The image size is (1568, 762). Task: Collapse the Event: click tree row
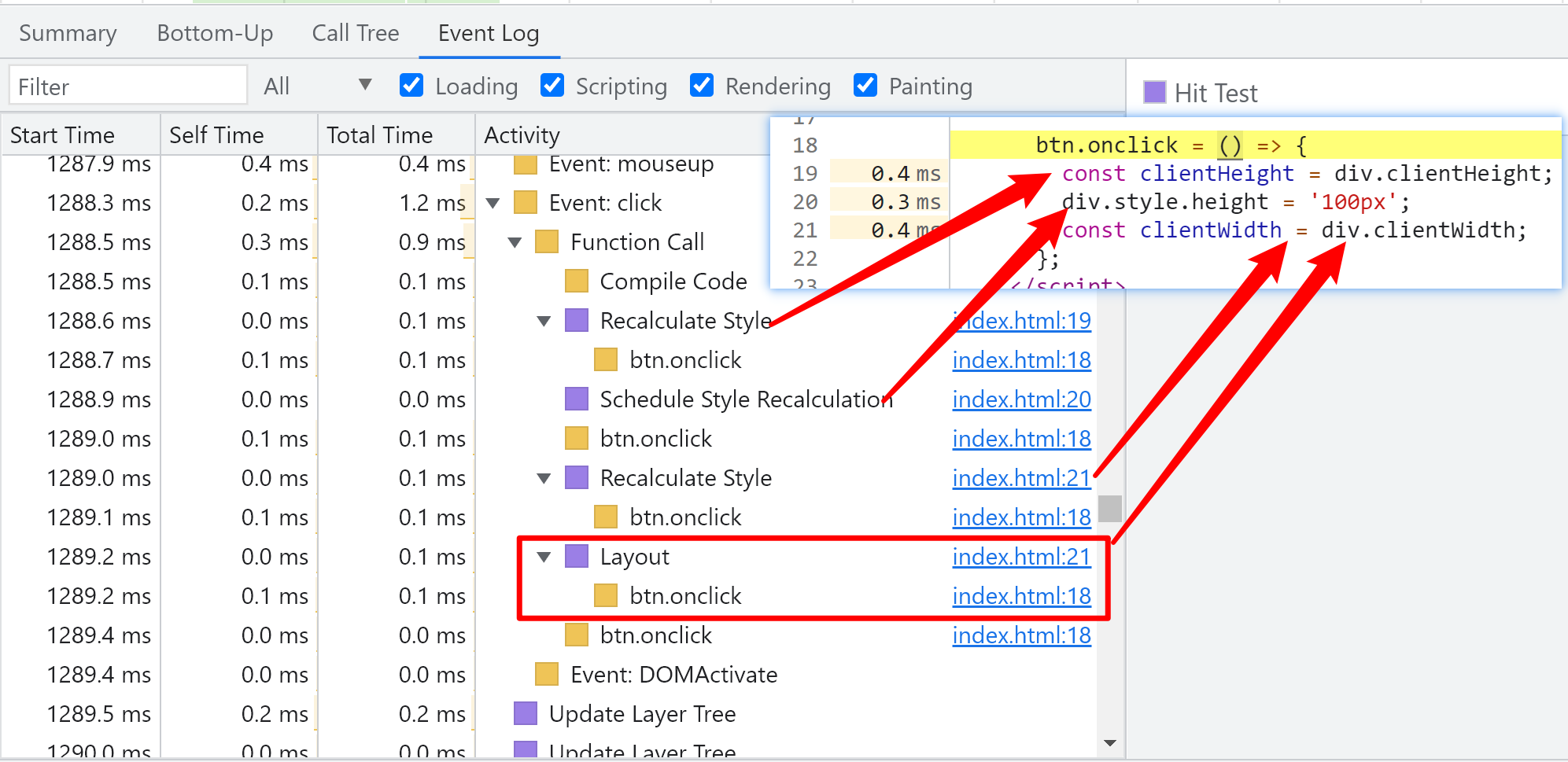[493, 204]
